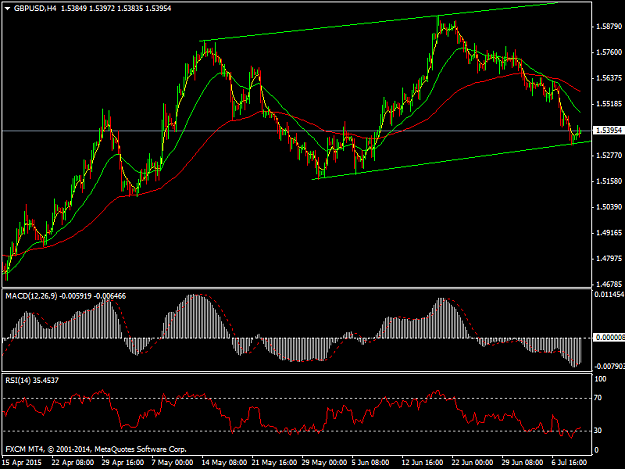Select the RSI scale level 100

point(600,379)
